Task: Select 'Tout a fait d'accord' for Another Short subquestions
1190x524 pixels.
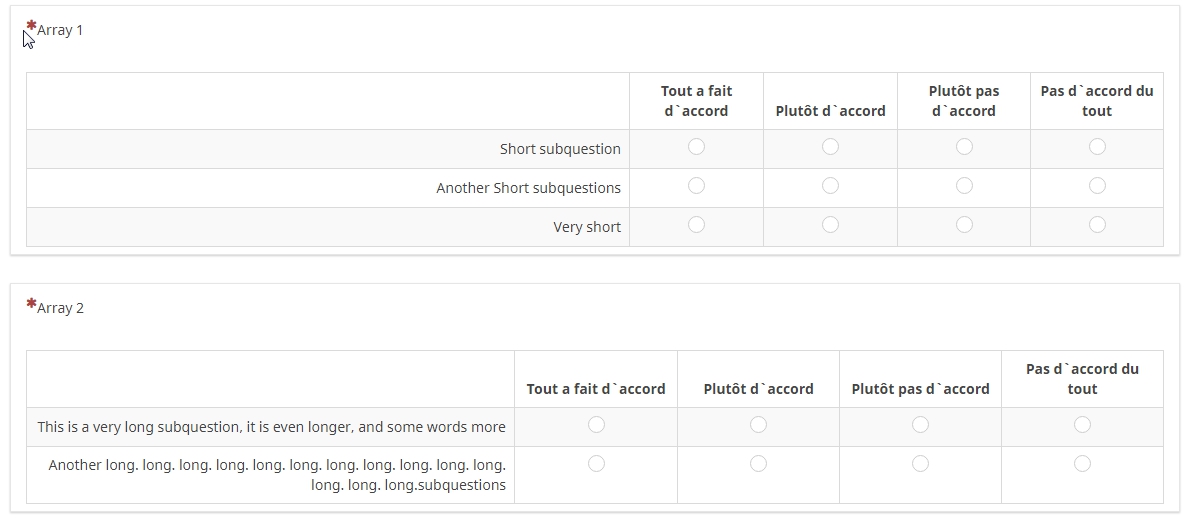Action: (697, 186)
